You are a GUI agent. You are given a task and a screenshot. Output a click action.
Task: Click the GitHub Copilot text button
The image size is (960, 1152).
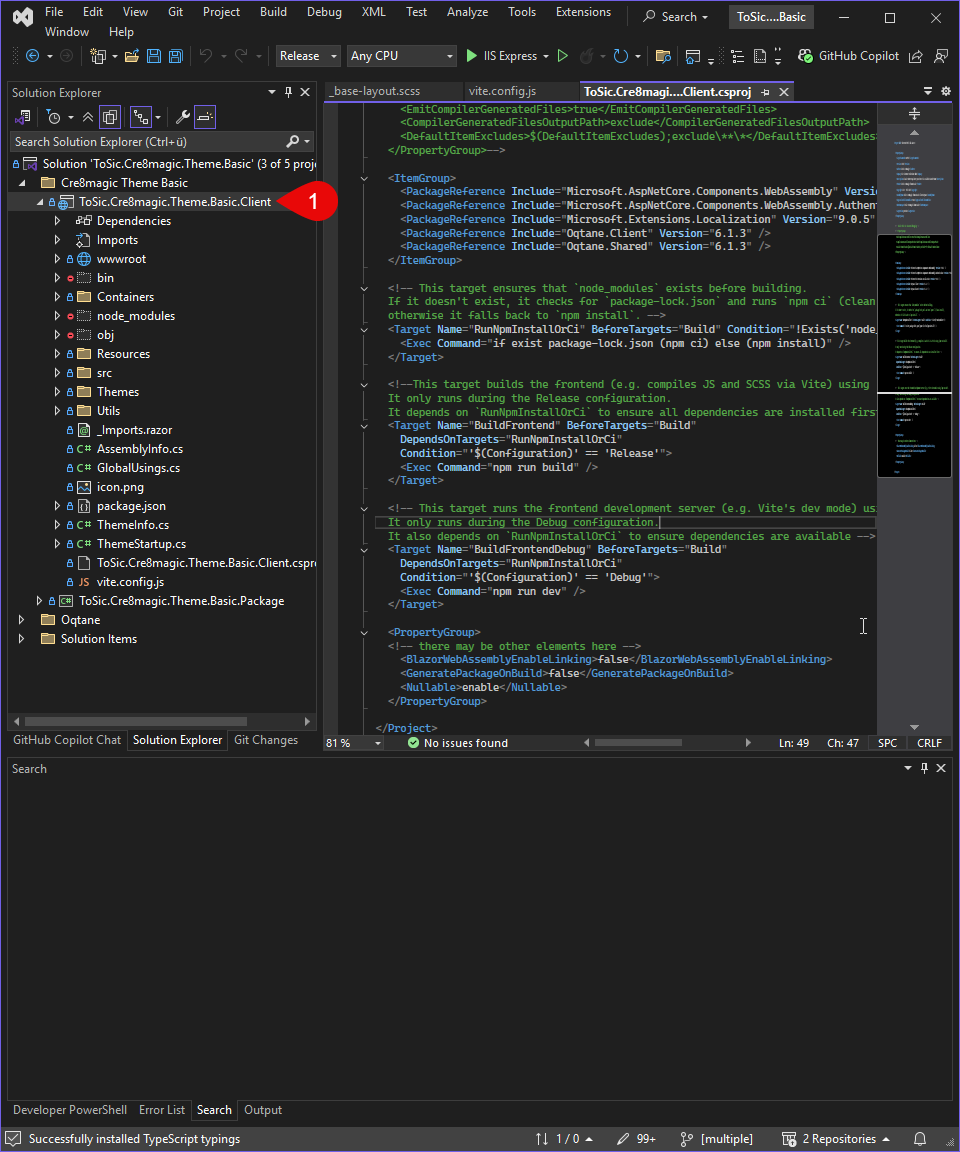click(859, 56)
